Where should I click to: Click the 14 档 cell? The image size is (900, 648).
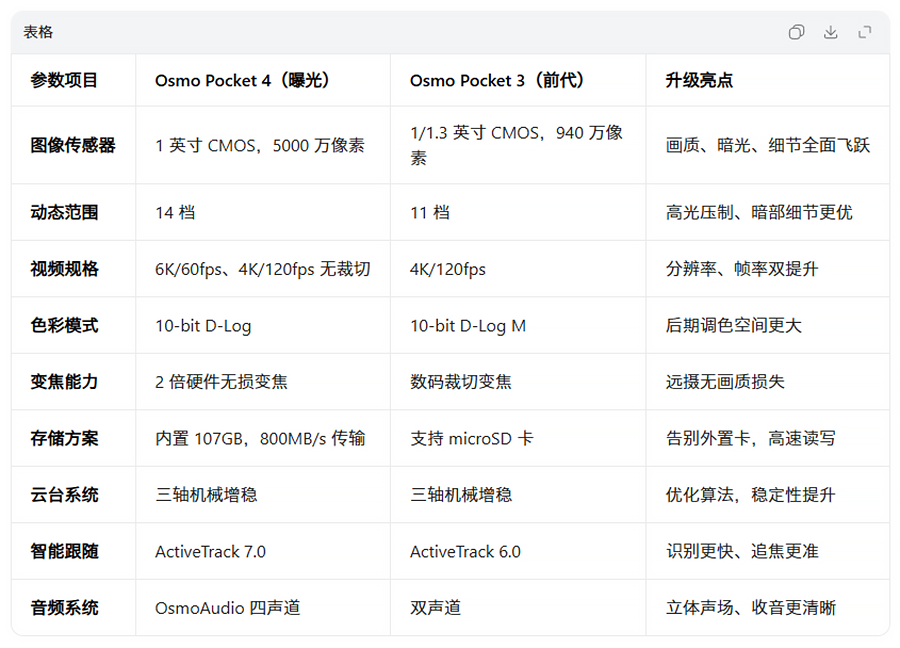coord(173,212)
